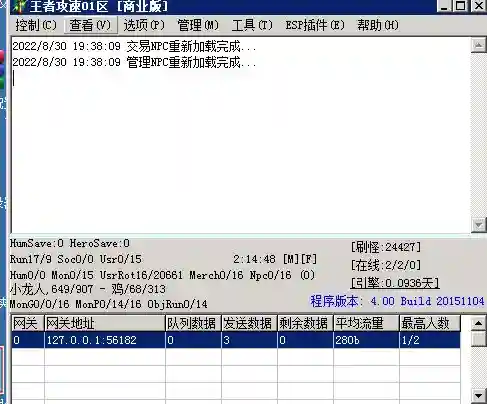Click the Run17/9 Soc0/0 Usr0/15 status line
The width and height of the screenshot is (487, 404).
pyautogui.click(x=76, y=259)
